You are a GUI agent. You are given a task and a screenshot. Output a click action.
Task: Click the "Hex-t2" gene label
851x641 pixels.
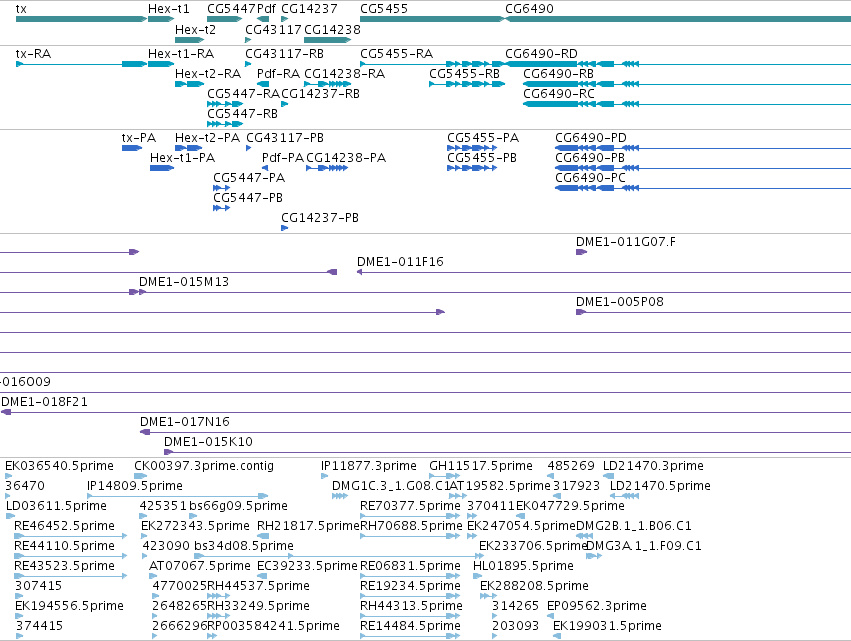(195, 29)
